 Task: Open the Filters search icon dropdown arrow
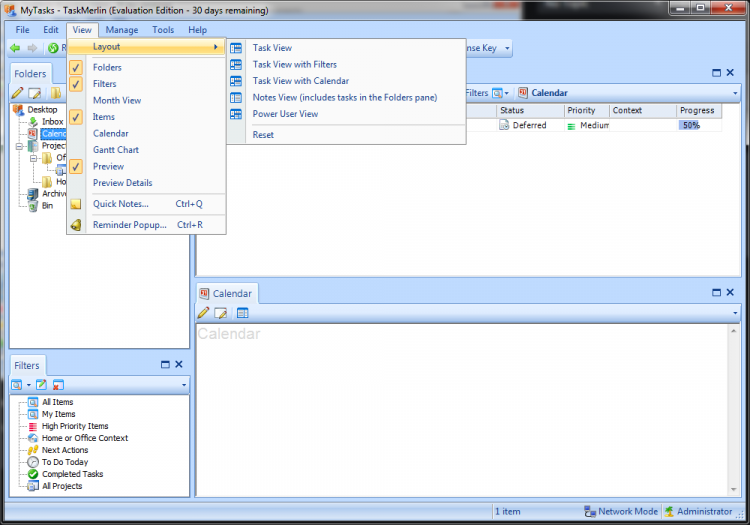[x=29, y=385]
